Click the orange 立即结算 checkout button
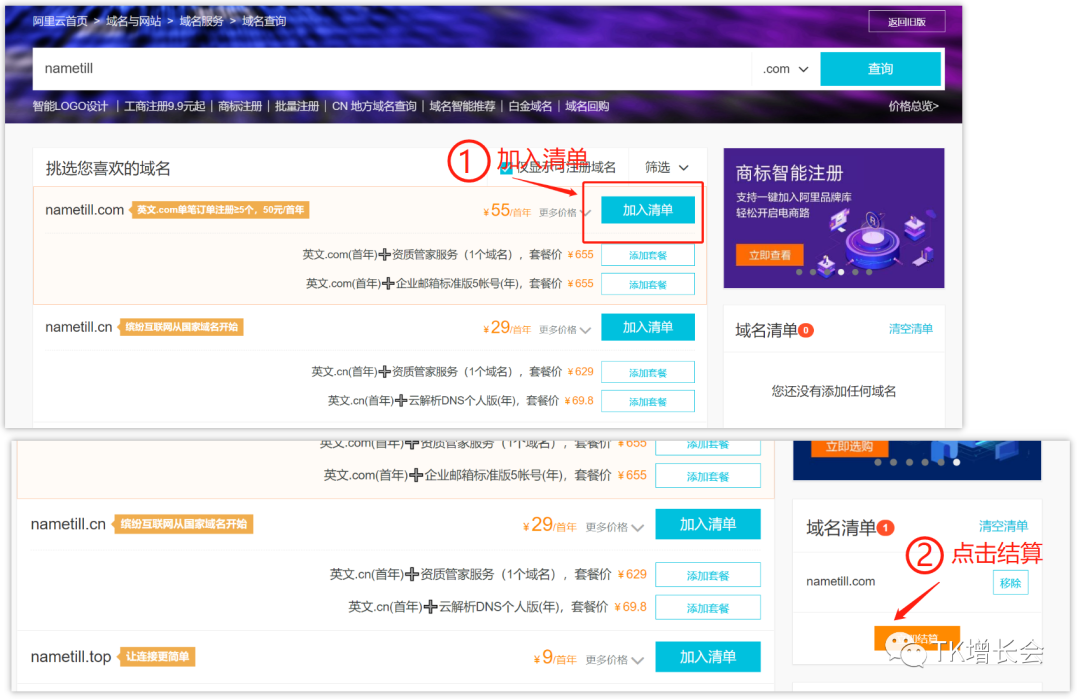Screen dimensions: 1080x699 click(917, 638)
